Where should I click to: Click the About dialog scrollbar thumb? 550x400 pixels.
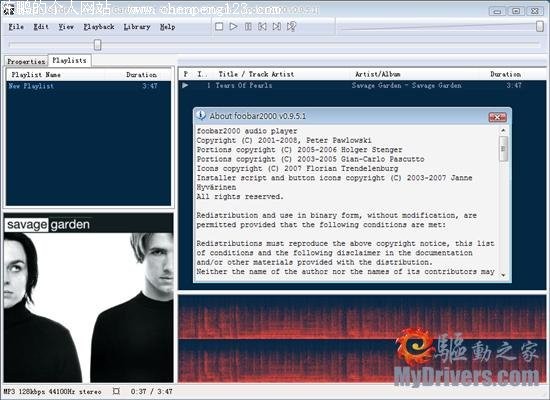click(x=503, y=148)
